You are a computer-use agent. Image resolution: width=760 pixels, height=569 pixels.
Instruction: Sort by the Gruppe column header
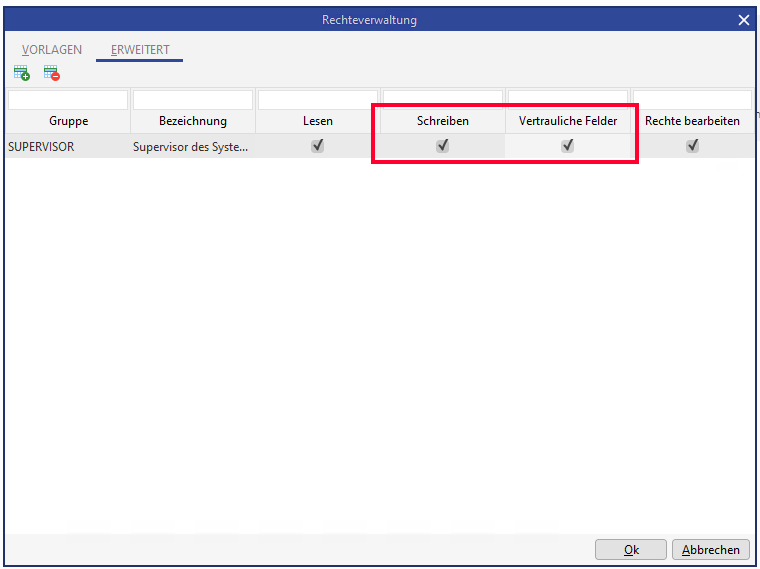click(x=68, y=121)
